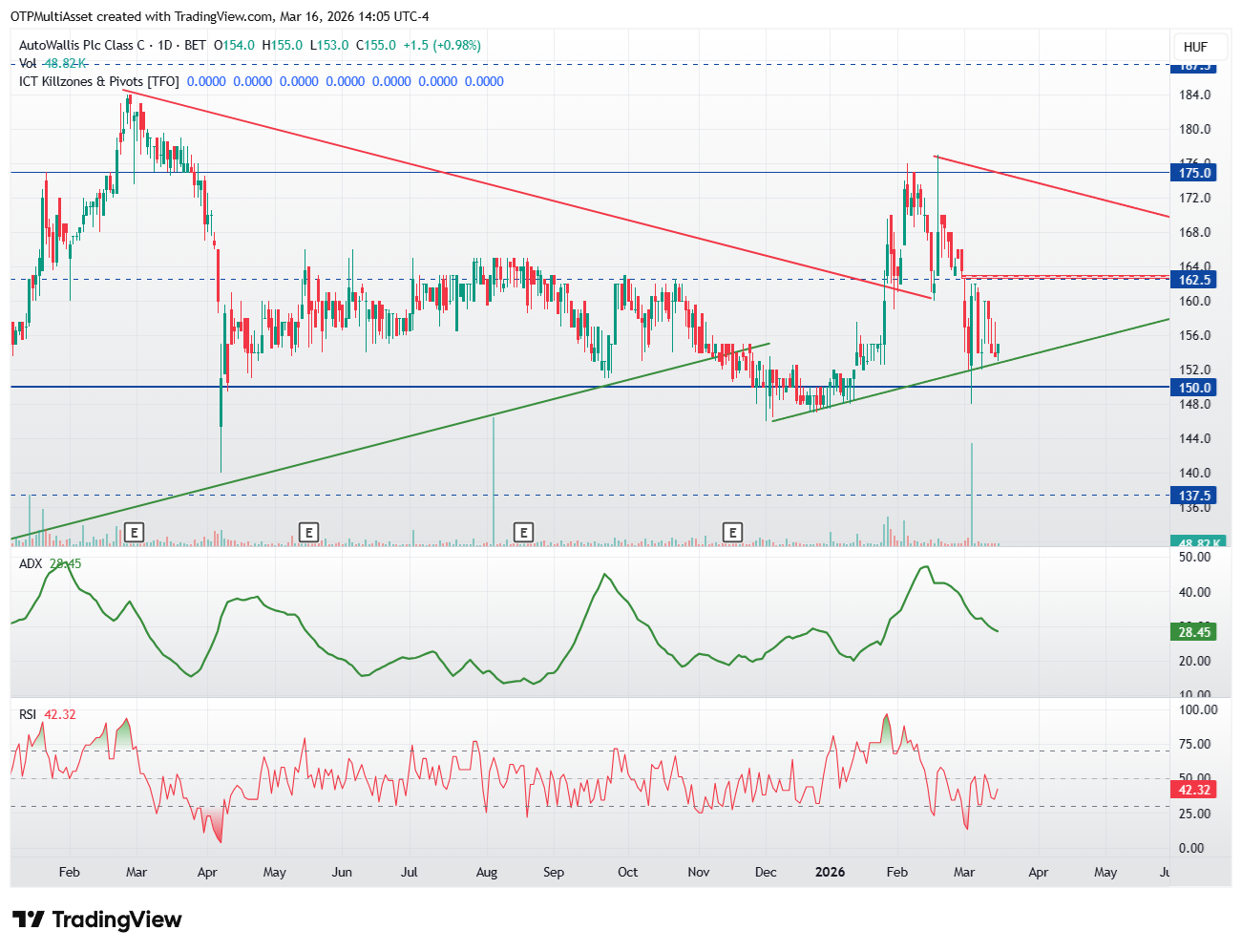Viewport: 1242px width, 952px height.
Task: Click the earnings marker near March 2025
Action: pyautogui.click(x=135, y=532)
